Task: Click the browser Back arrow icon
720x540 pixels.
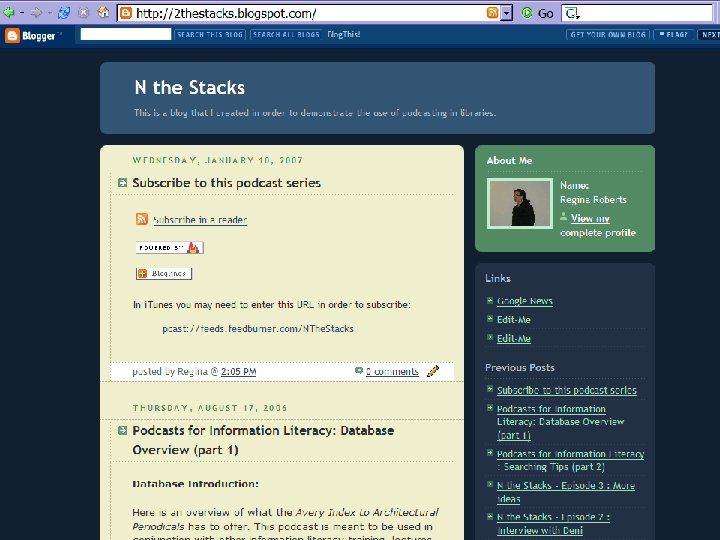Action: click(x=9, y=12)
